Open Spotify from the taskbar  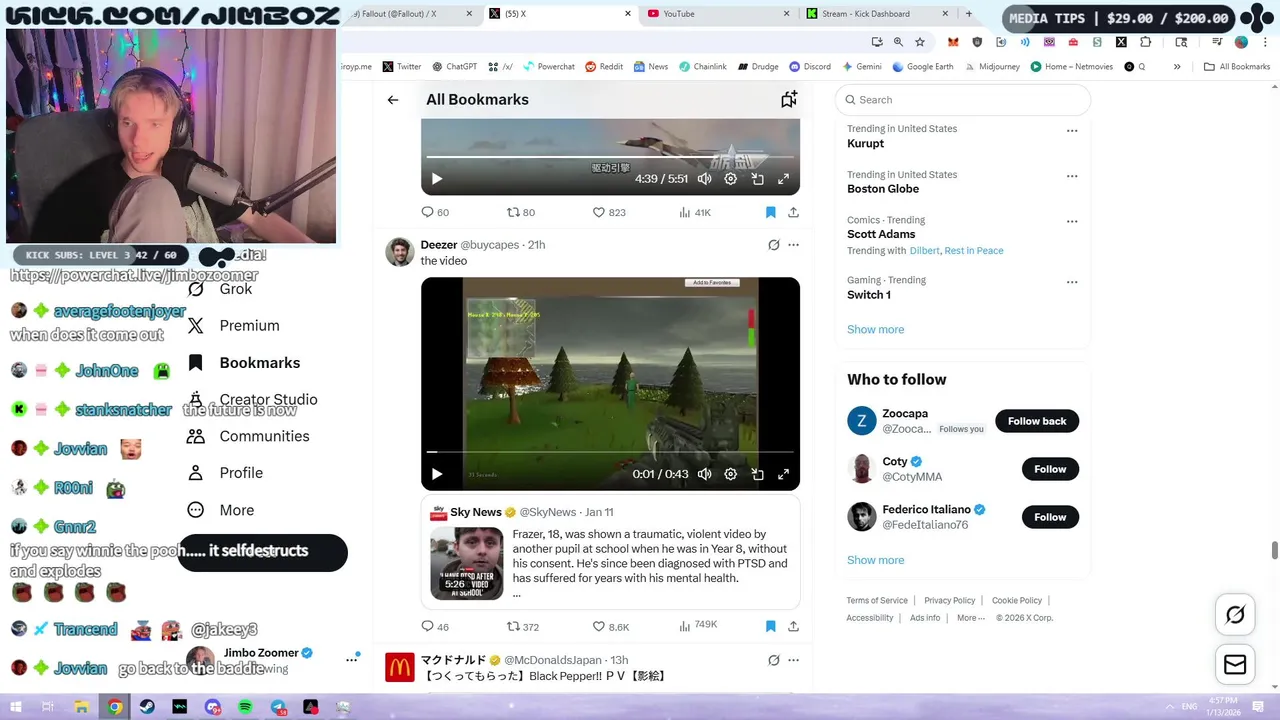pos(245,707)
